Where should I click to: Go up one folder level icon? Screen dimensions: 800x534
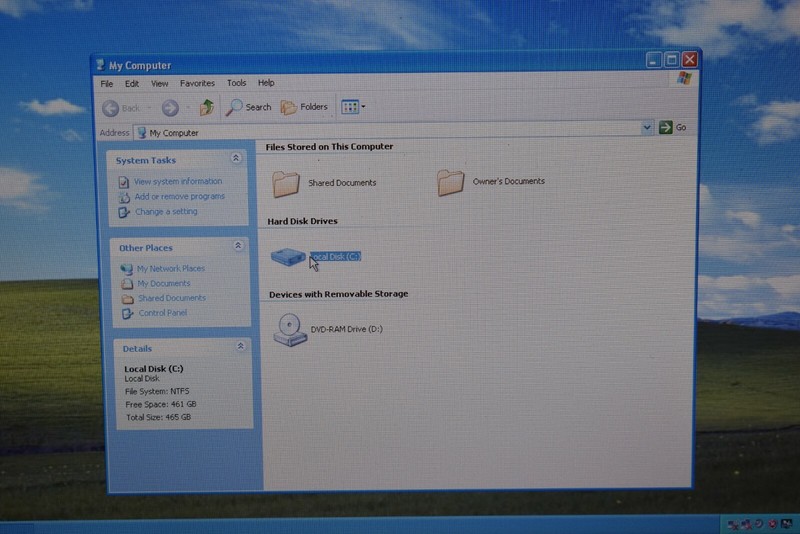pos(207,107)
